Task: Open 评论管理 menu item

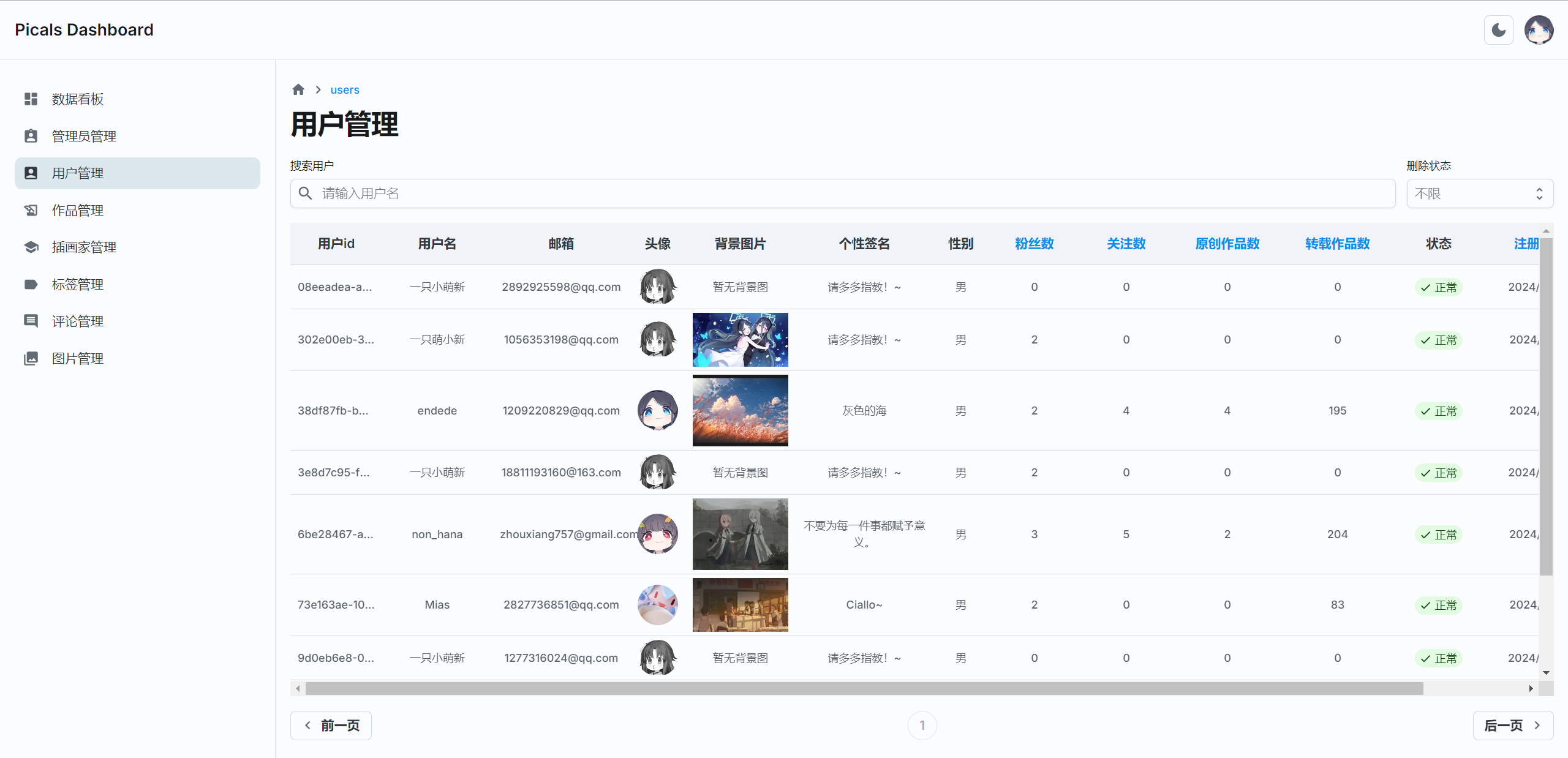Action: tap(137, 321)
